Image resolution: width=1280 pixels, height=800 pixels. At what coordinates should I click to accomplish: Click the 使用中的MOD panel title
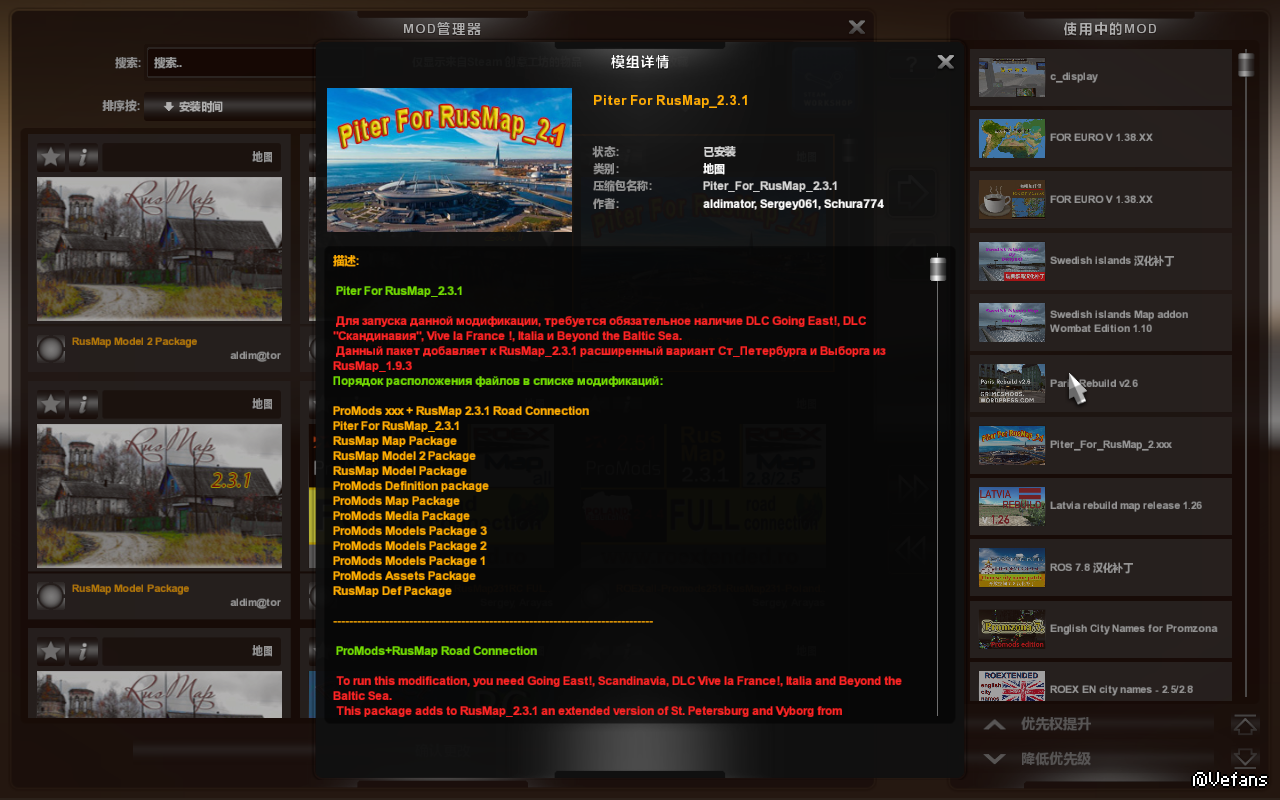click(1110, 29)
